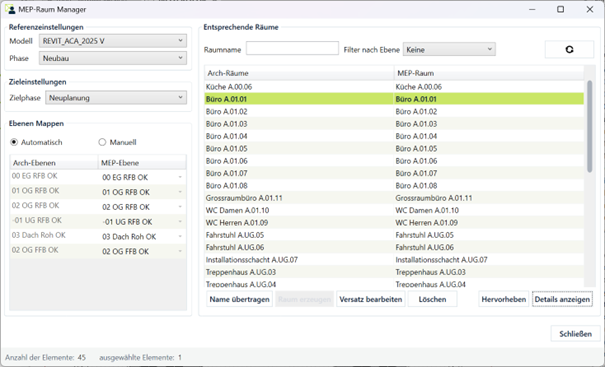Image resolution: width=605 pixels, height=367 pixels.
Task: Select Arch-Räume row Büro A.01.05
Action: 299,149
